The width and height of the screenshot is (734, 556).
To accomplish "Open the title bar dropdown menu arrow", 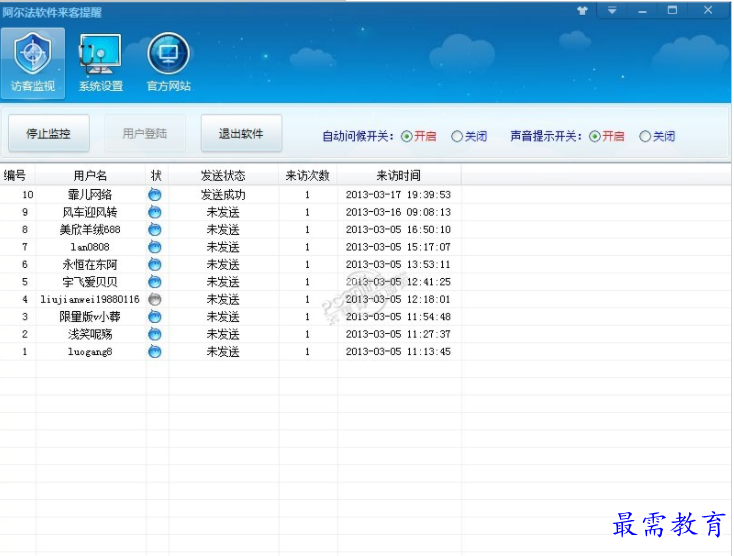I will [x=612, y=10].
